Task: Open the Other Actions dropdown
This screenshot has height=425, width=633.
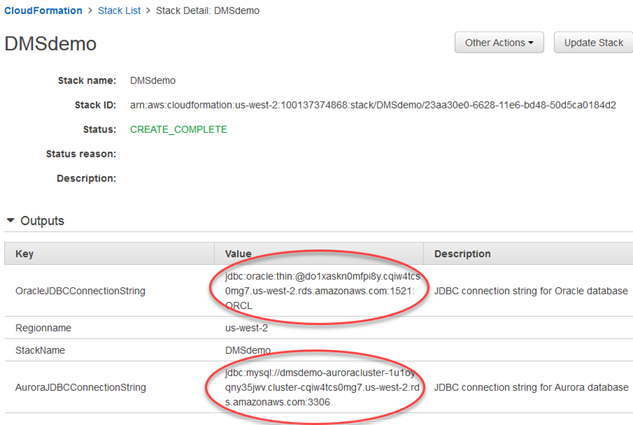Action: pos(499,43)
